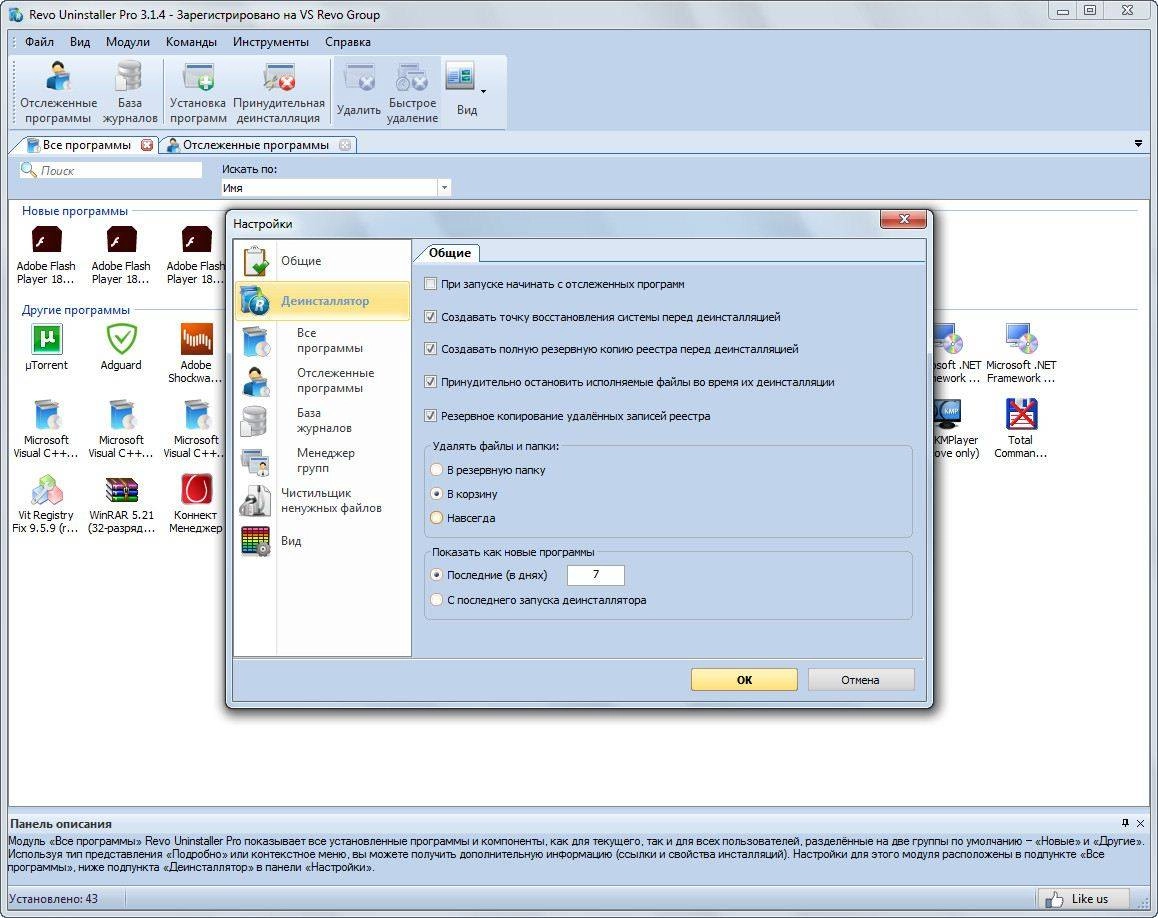1158x918 pixels.
Task: Pin the Панель описания panel
Action: (1126, 823)
